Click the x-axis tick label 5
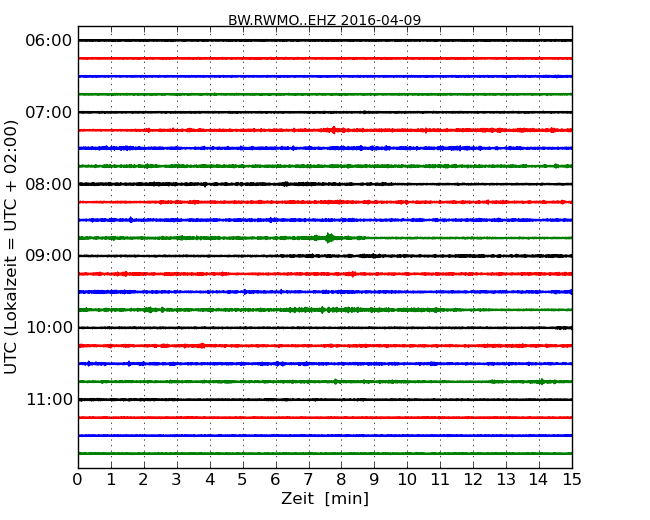The image size is (650, 520). 243,479
